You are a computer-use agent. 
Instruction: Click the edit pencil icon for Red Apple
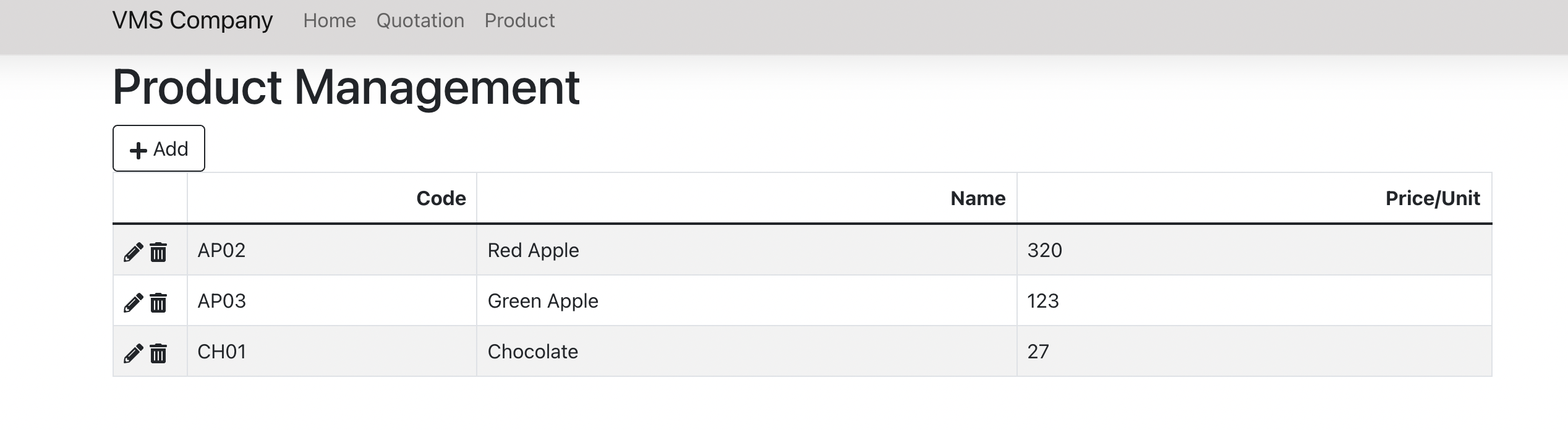tap(132, 251)
